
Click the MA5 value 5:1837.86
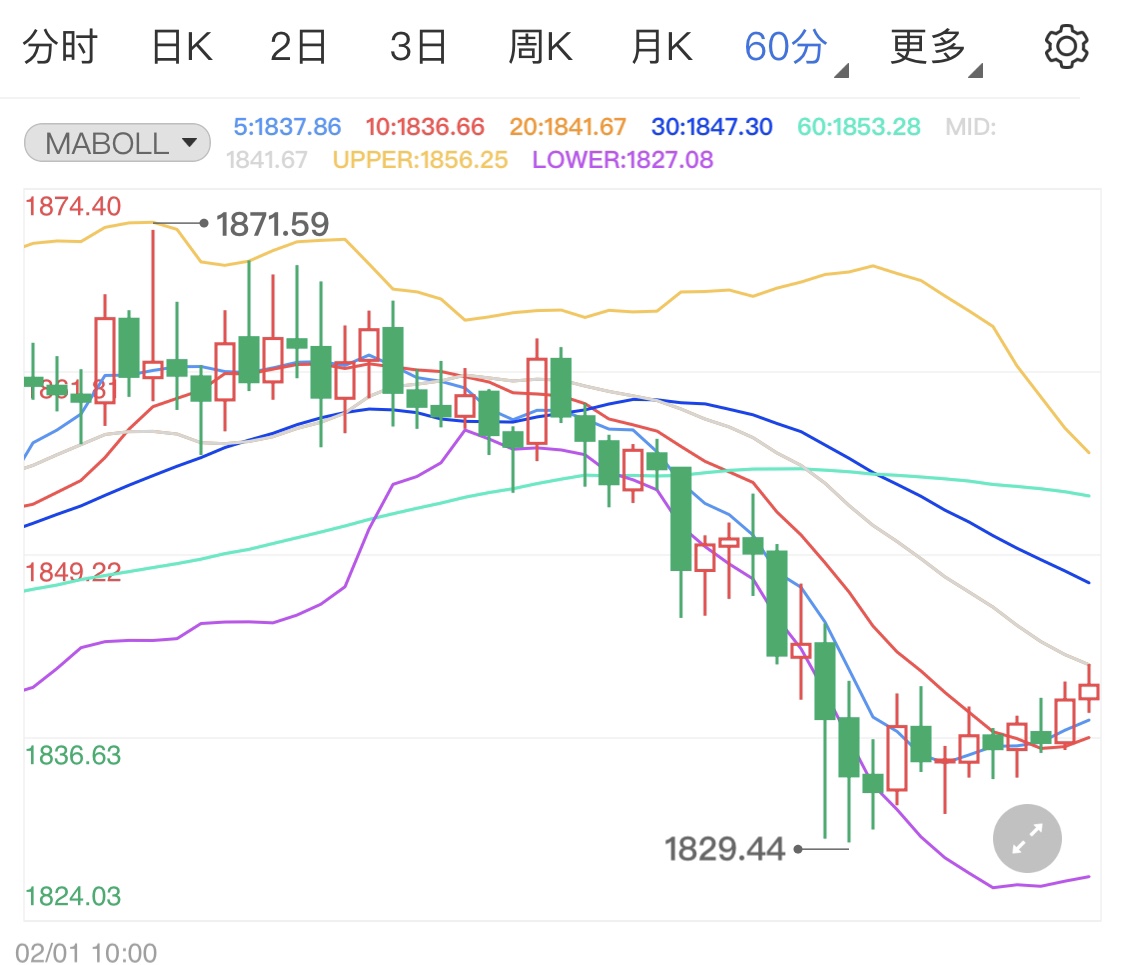click(287, 127)
